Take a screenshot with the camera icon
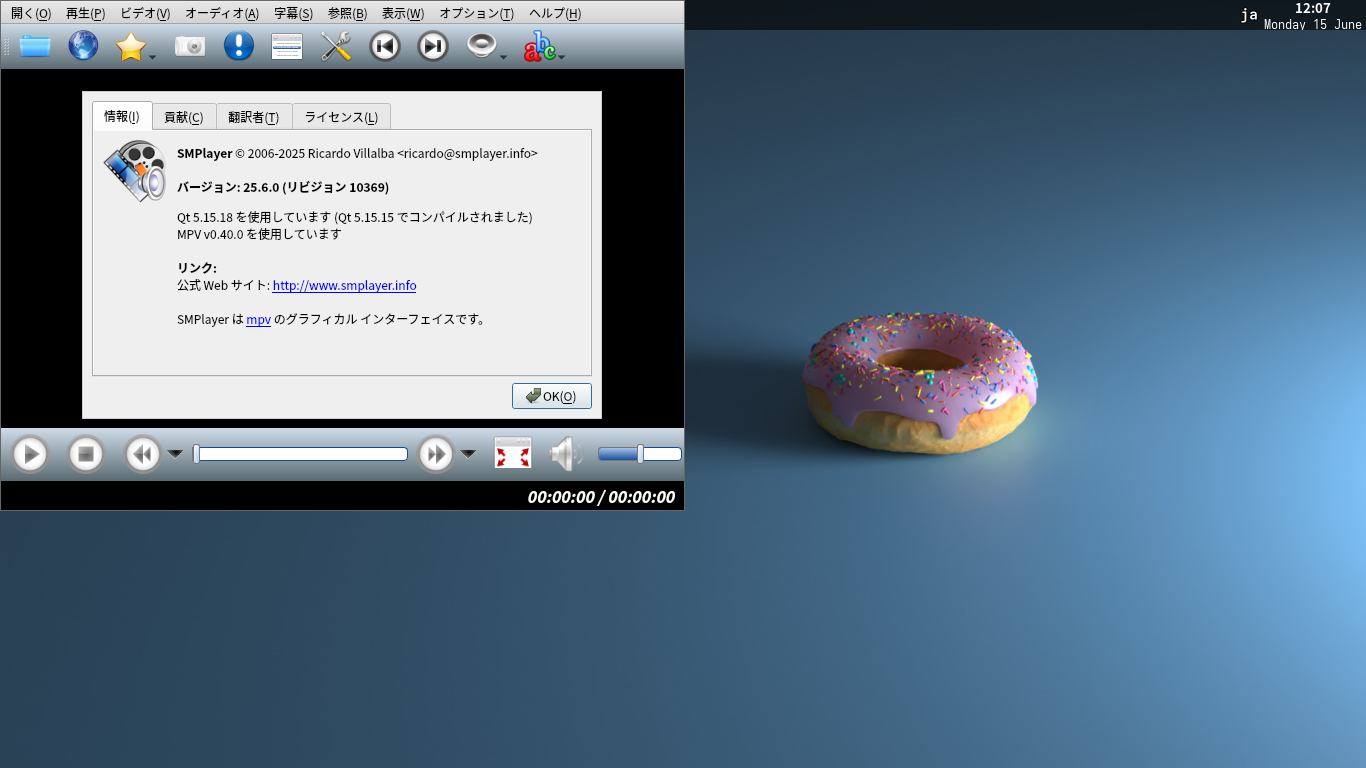 pos(190,46)
